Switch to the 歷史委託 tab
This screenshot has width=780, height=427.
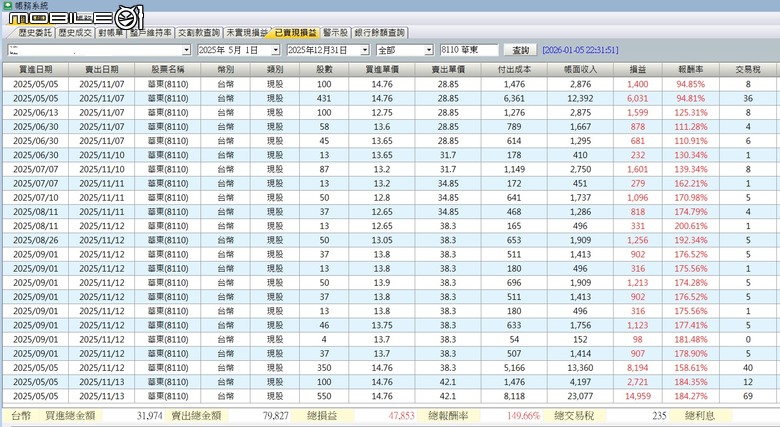[34, 33]
